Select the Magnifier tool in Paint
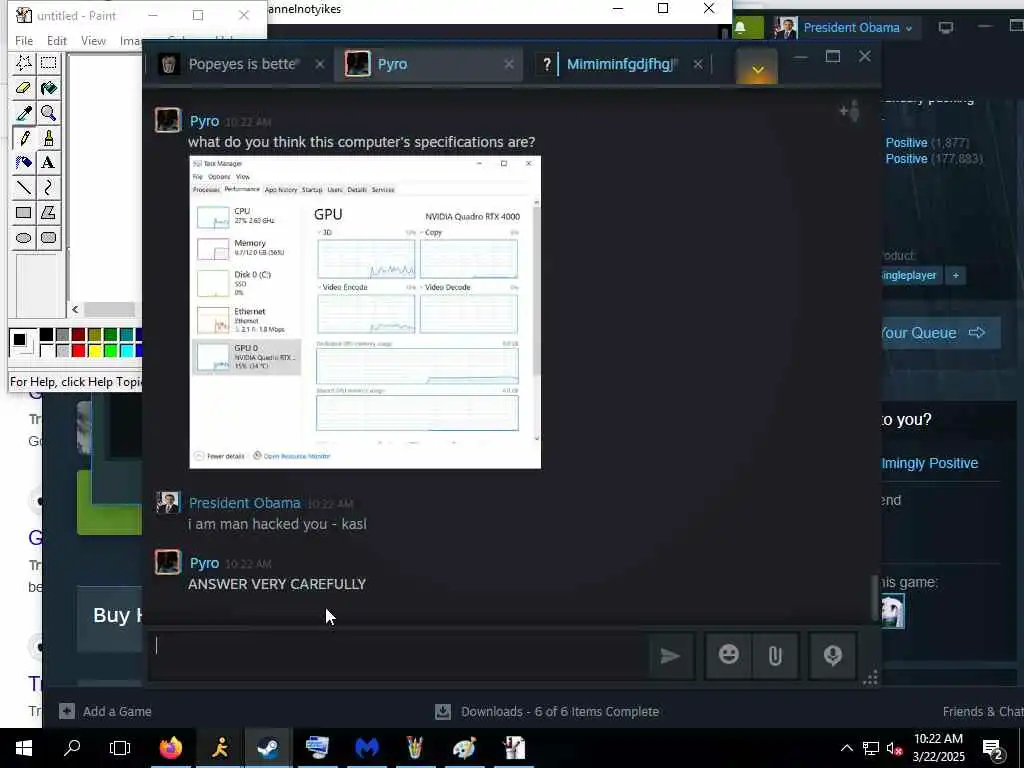 48,113
